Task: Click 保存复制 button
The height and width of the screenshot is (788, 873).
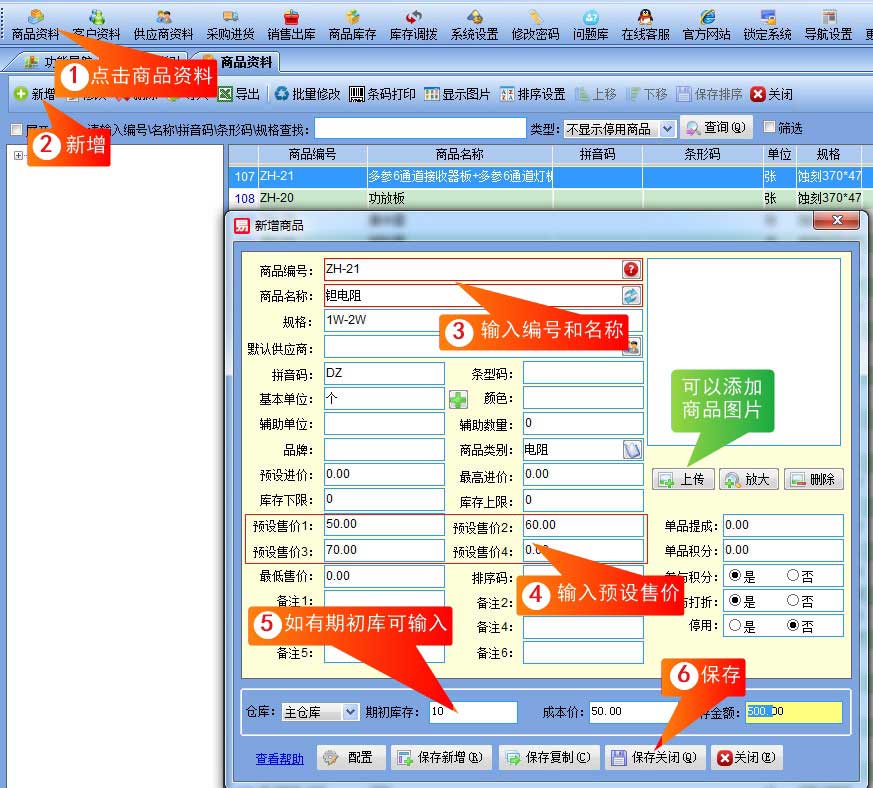Action: tap(549, 757)
